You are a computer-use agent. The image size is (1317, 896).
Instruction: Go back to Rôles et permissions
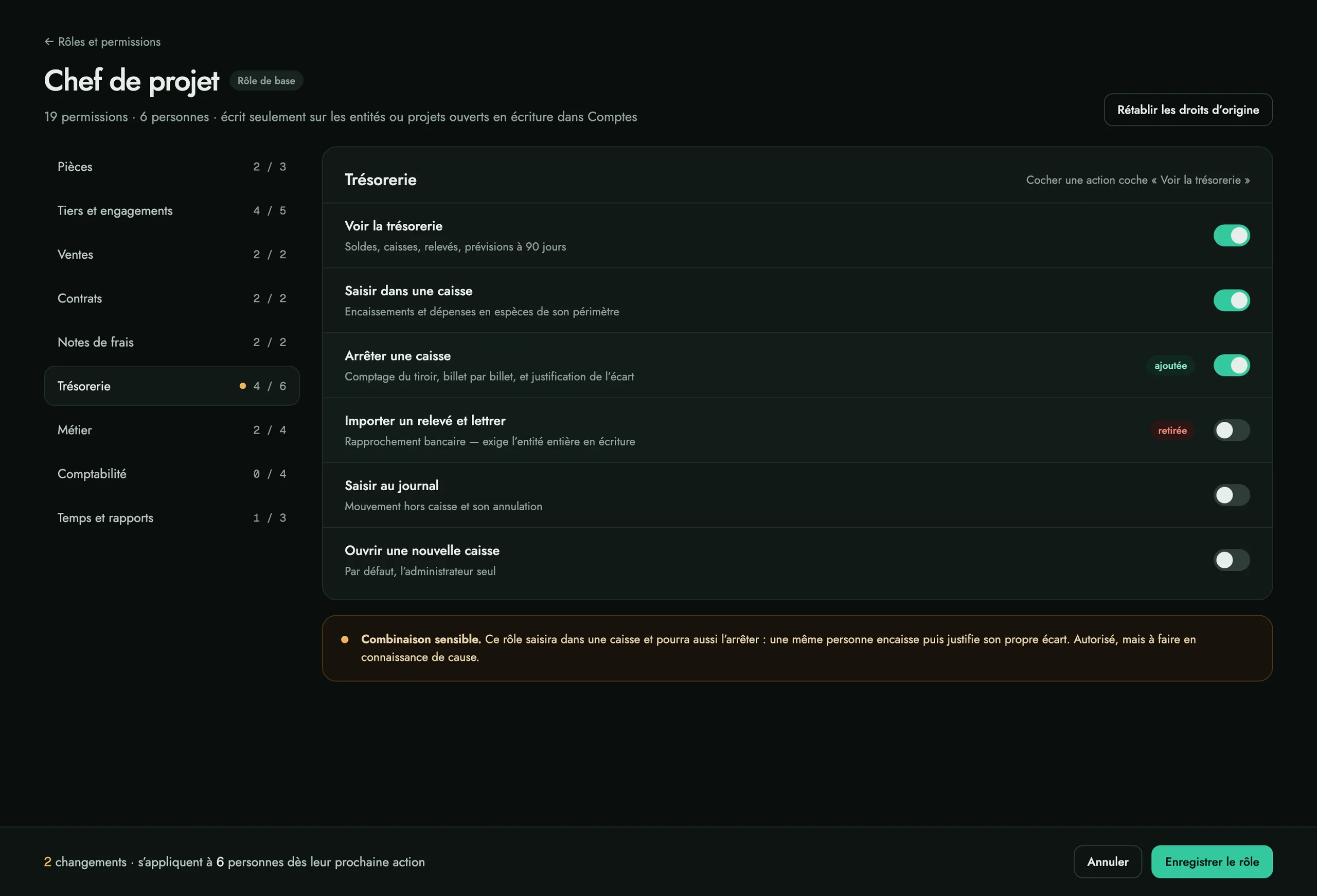click(x=102, y=42)
